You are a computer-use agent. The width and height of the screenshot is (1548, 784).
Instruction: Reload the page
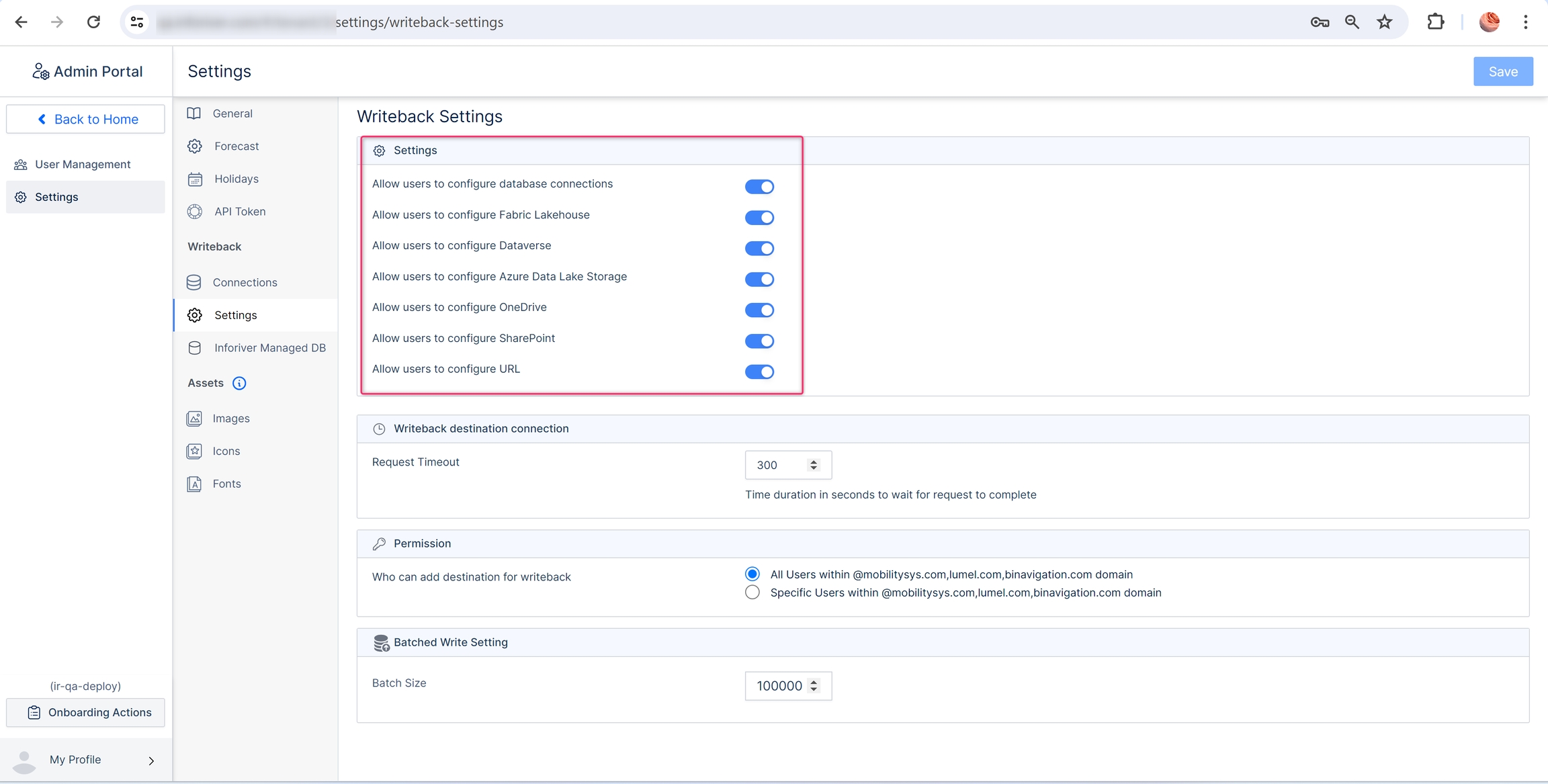93,22
